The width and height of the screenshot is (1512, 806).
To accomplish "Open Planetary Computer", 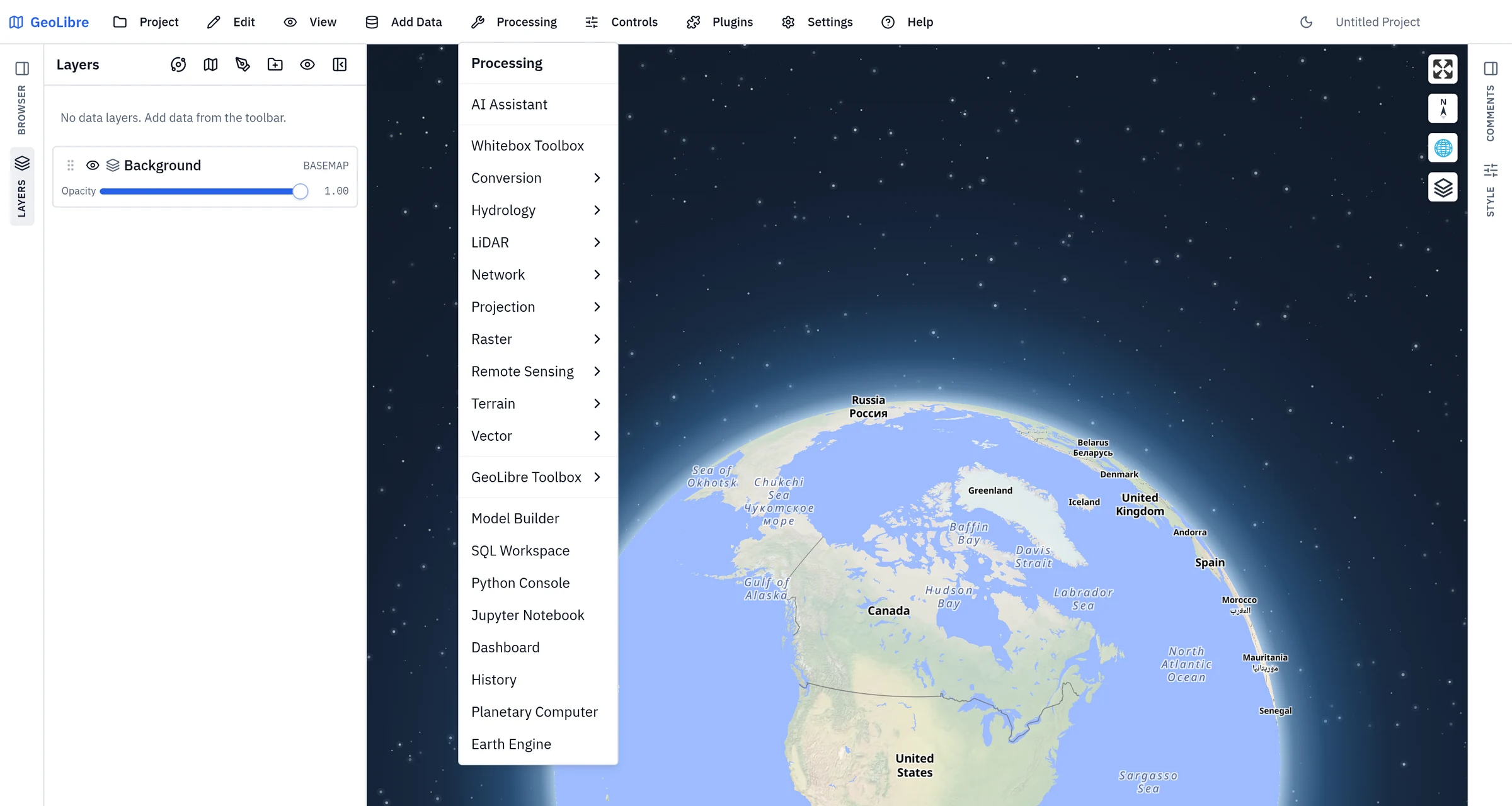I will 537,712.
